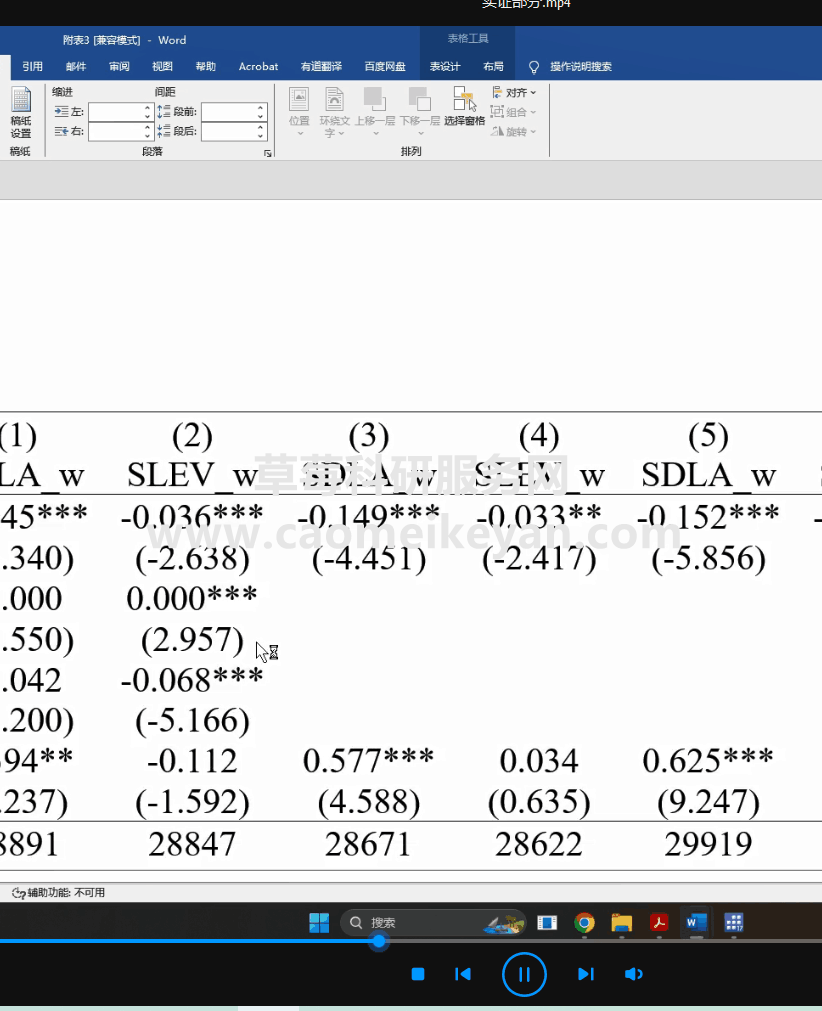Open the 稿纸设置 manuscript paper settings
The height and width of the screenshot is (1011, 822).
point(21,113)
